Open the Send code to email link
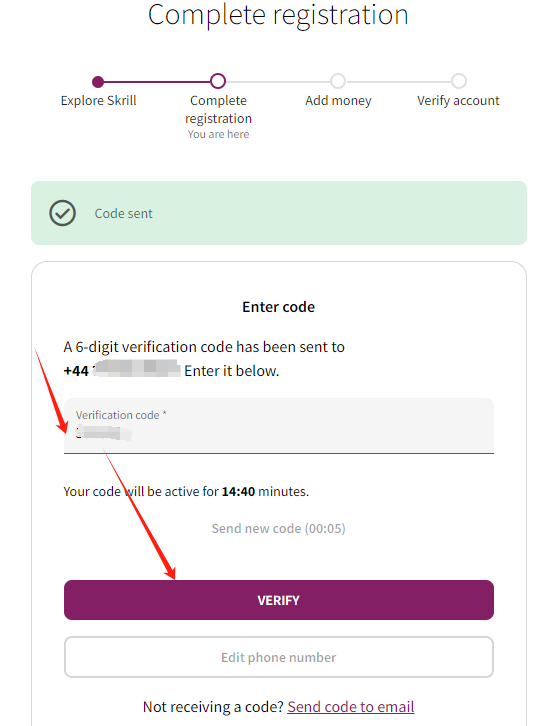The width and height of the screenshot is (538, 726). click(350, 707)
